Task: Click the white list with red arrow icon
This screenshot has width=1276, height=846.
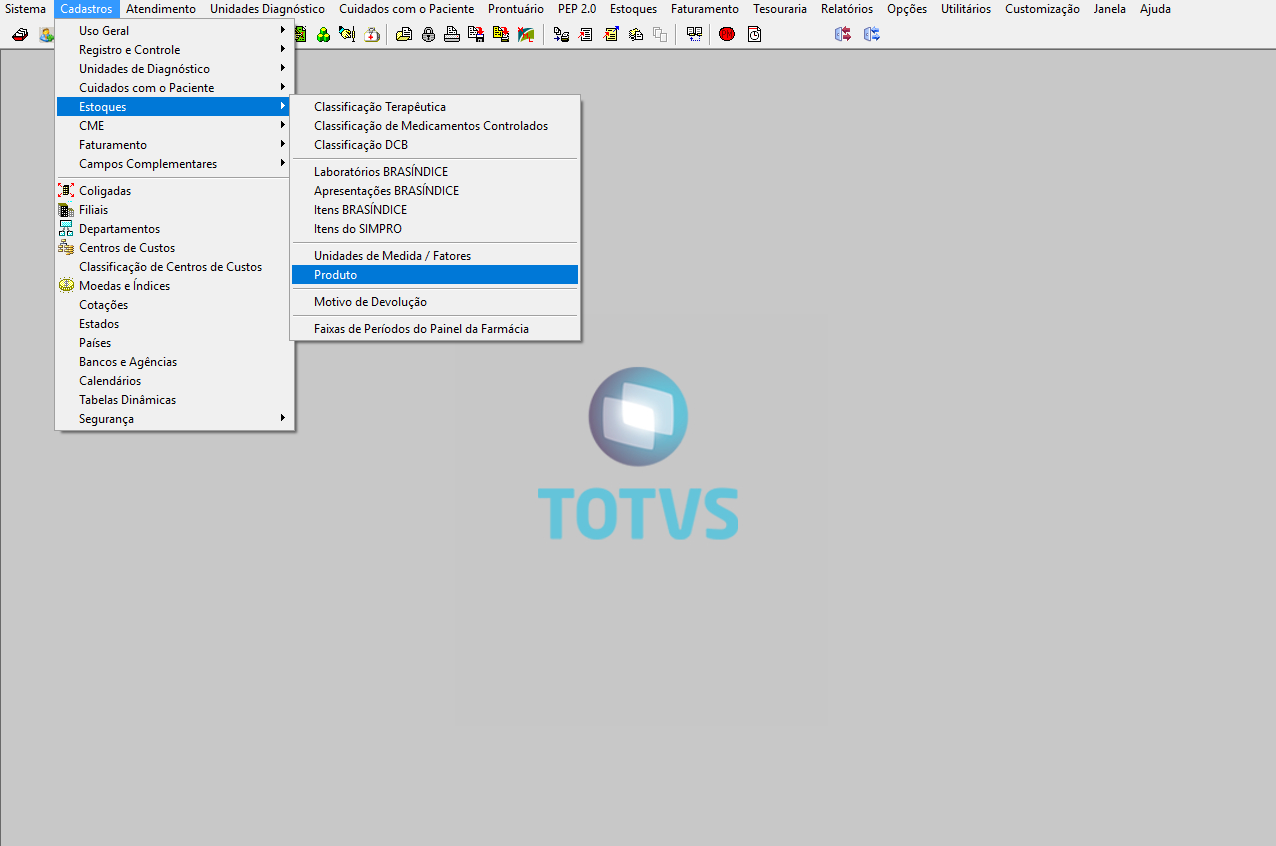Action: [x=586, y=34]
